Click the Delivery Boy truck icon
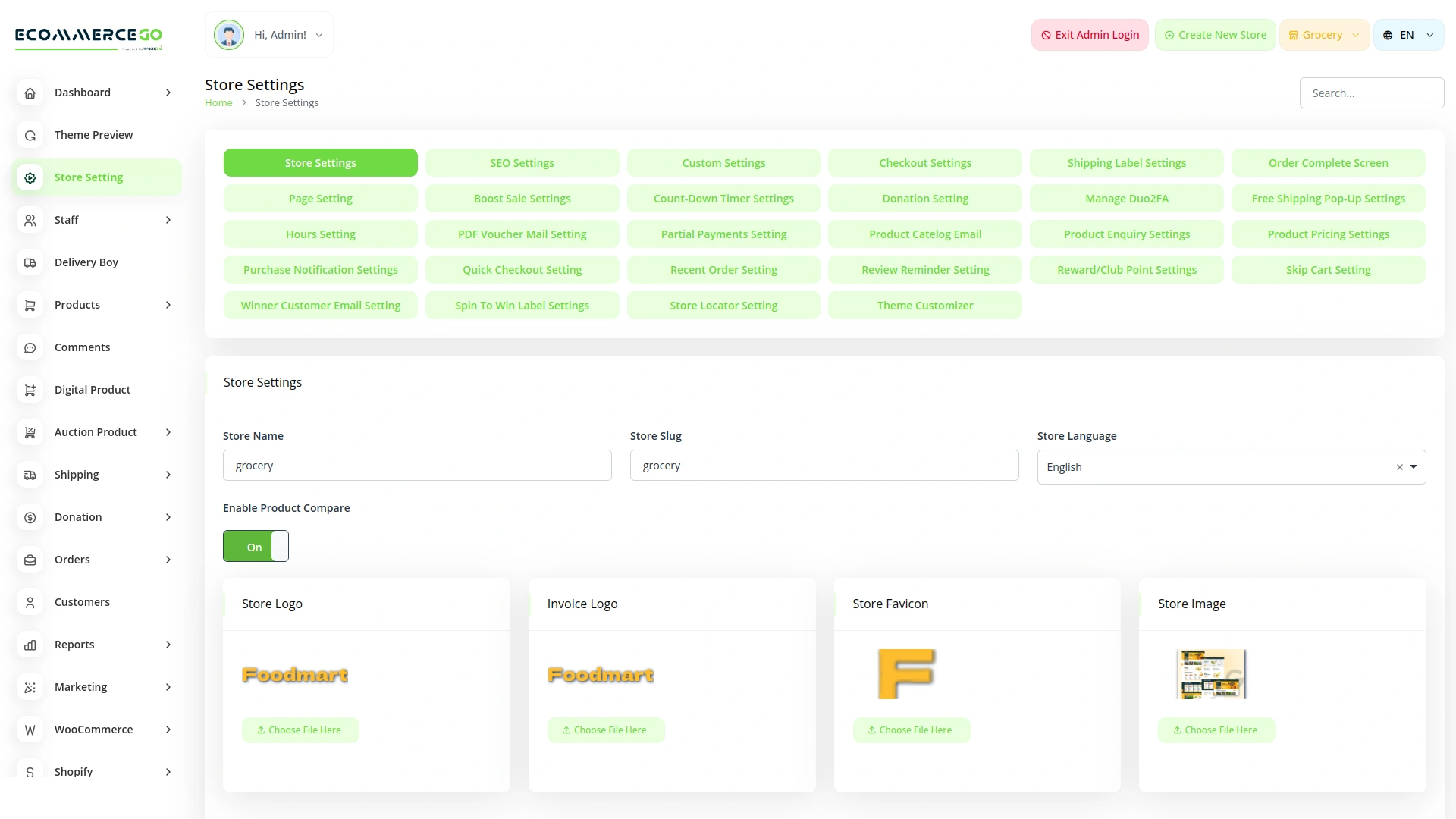Image resolution: width=1456 pixels, height=819 pixels. (x=30, y=262)
